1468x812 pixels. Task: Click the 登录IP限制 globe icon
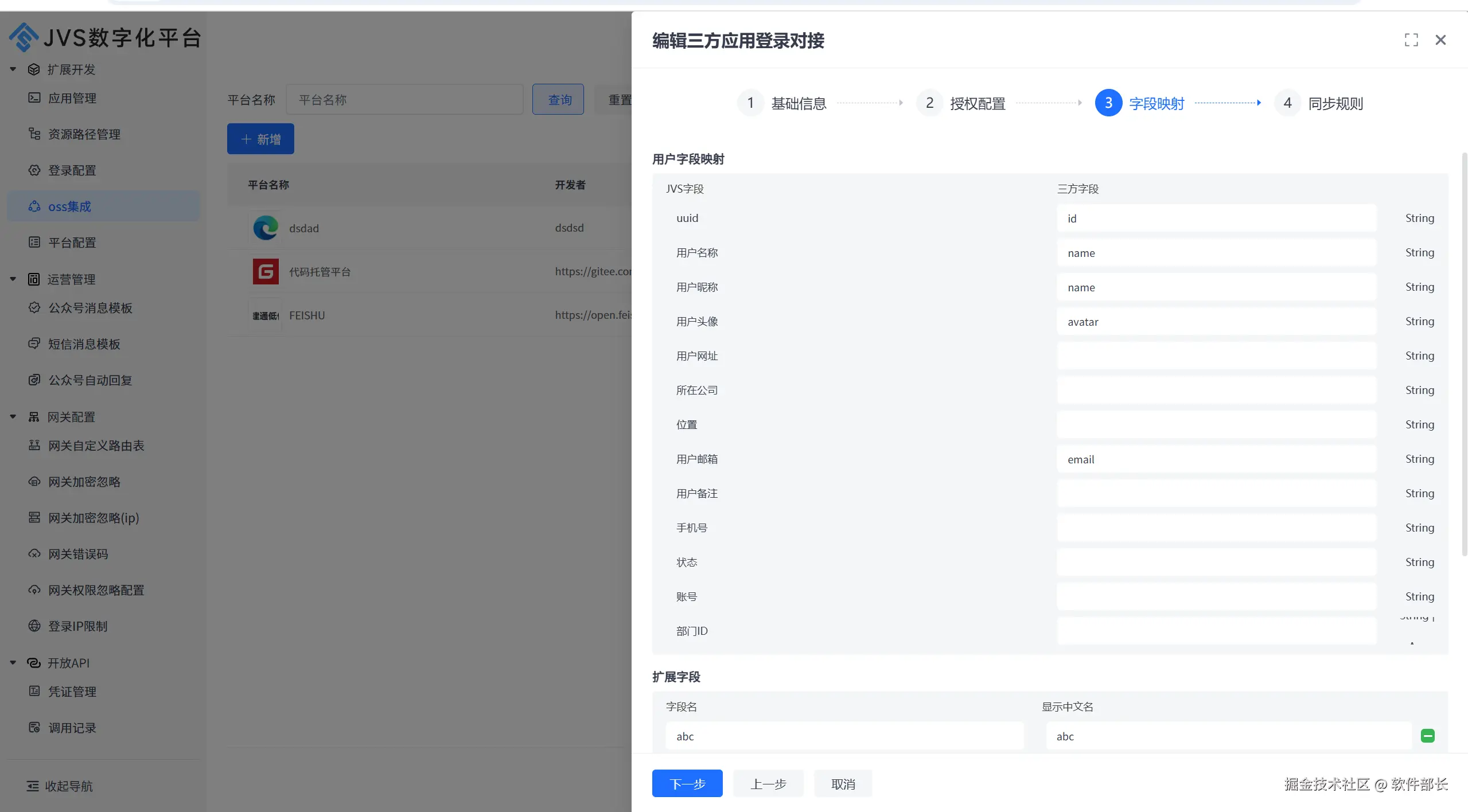coord(34,626)
